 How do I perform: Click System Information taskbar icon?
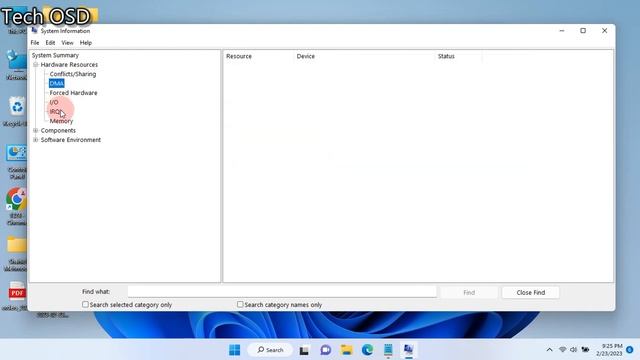[x=409, y=350]
